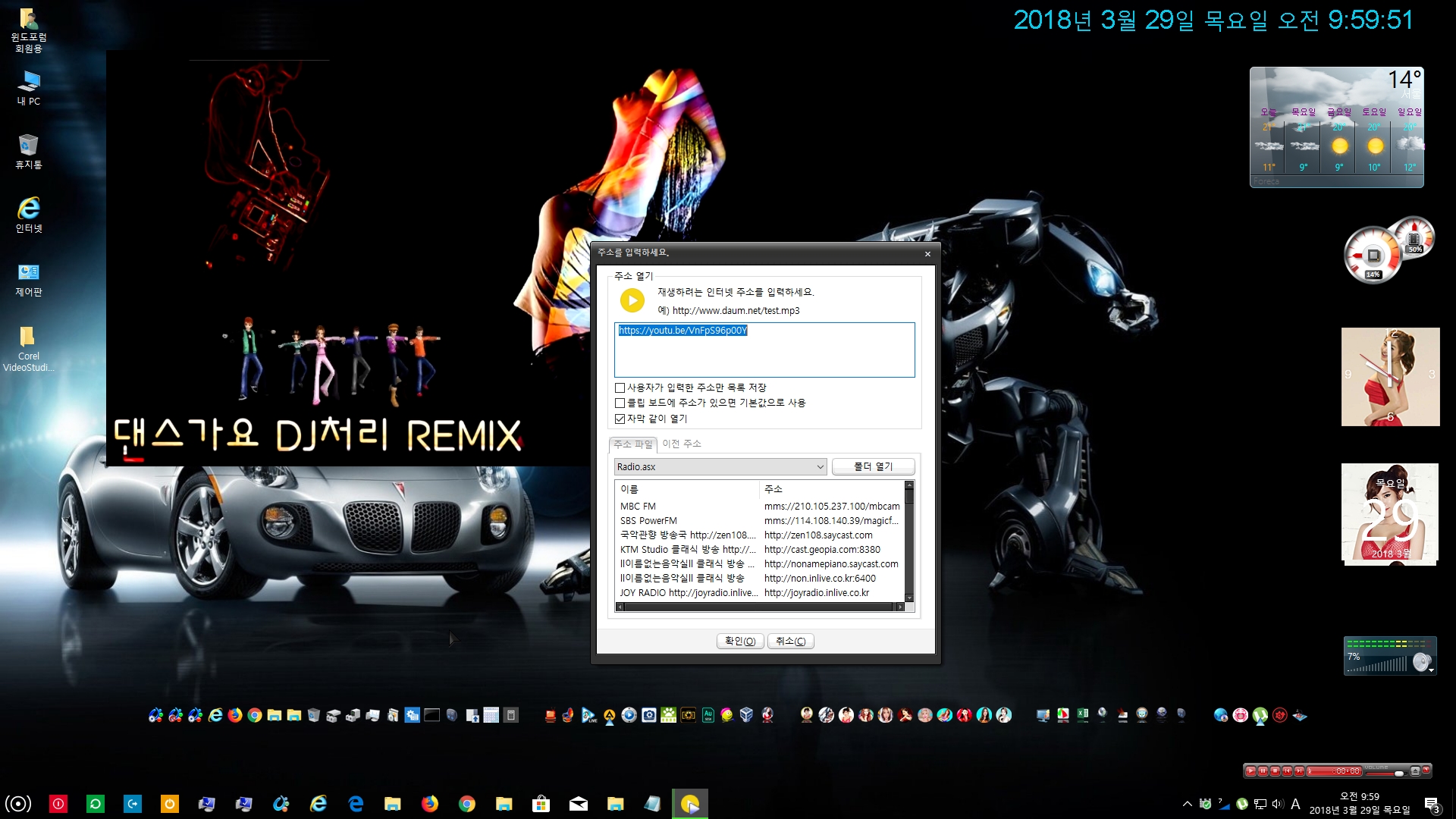This screenshot has height=819, width=1456.
Task: Click the list's vertical scrollbar down arrow
Action: click(909, 598)
